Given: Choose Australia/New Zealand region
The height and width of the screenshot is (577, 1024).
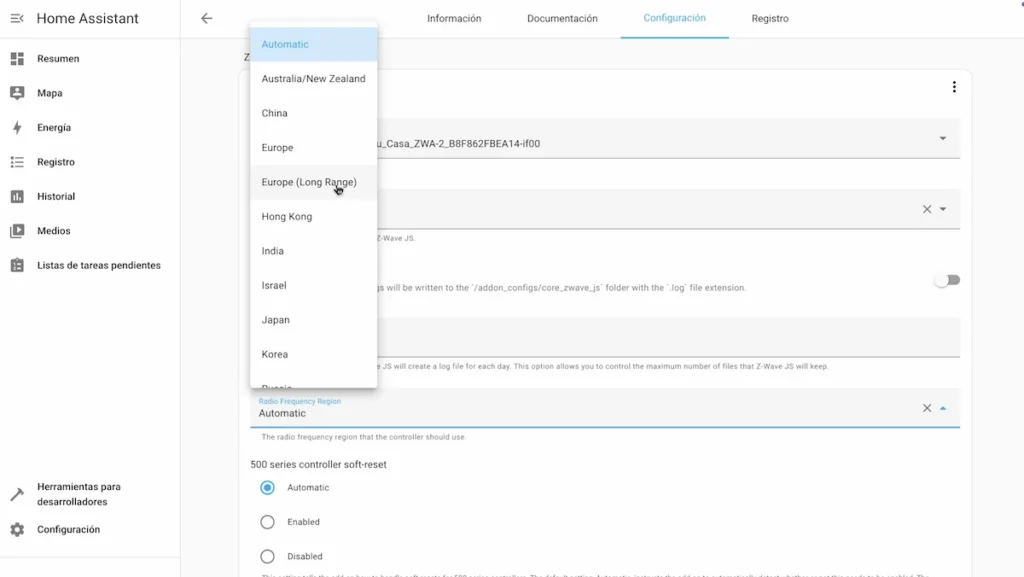Looking at the screenshot, I should click(x=313, y=79).
